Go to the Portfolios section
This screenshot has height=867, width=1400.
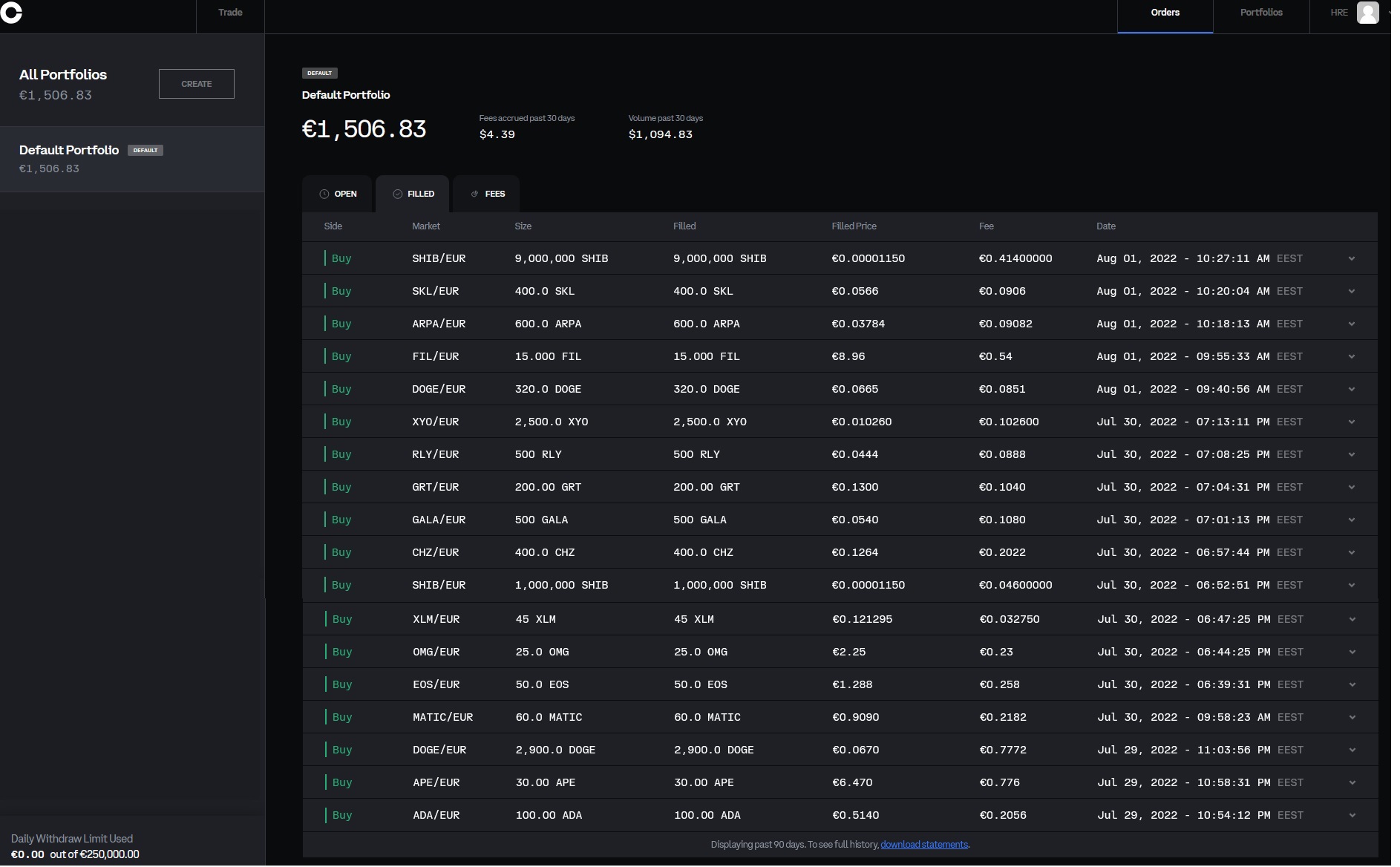(1260, 13)
